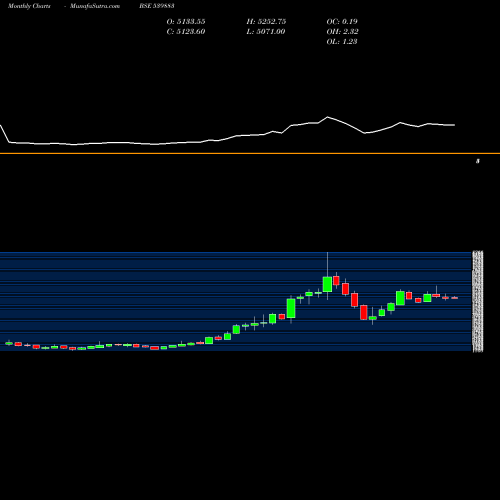500x500 pixels.
Task: Click the 'OH: 2.32' value
Action: 342,32
